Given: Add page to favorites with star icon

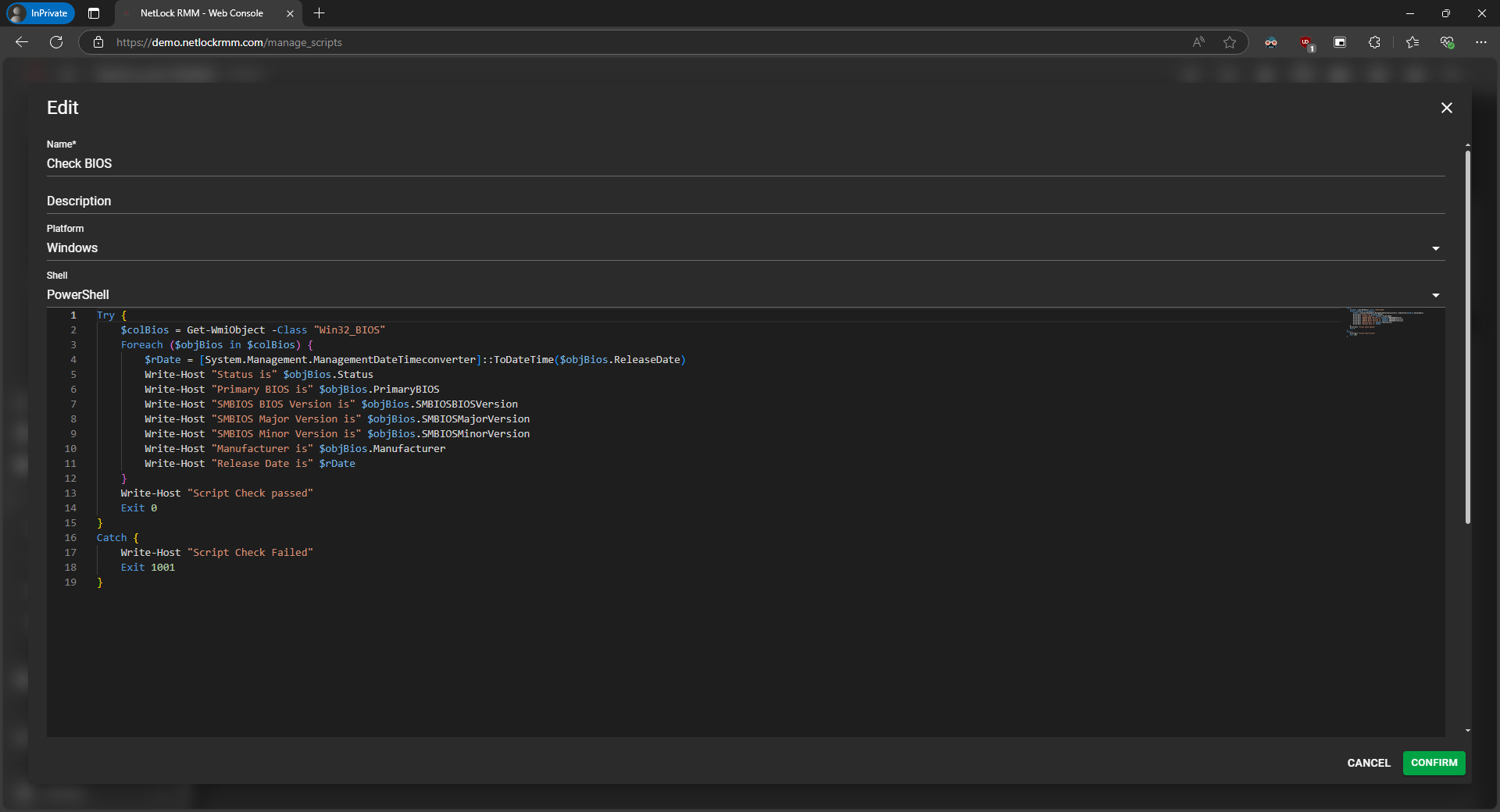Looking at the screenshot, I should pyautogui.click(x=1230, y=42).
